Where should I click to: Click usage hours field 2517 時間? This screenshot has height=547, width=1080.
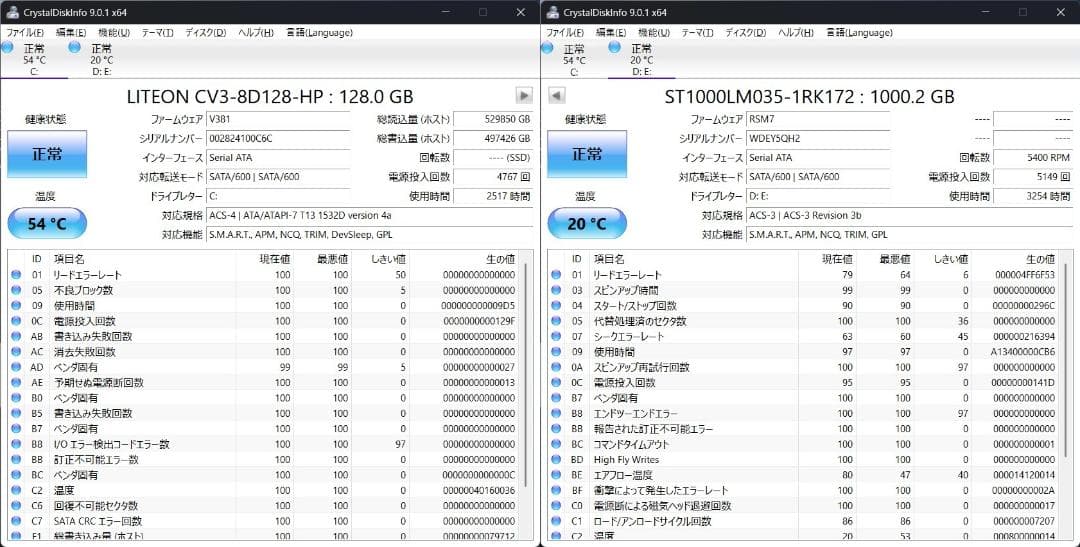(493, 196)
